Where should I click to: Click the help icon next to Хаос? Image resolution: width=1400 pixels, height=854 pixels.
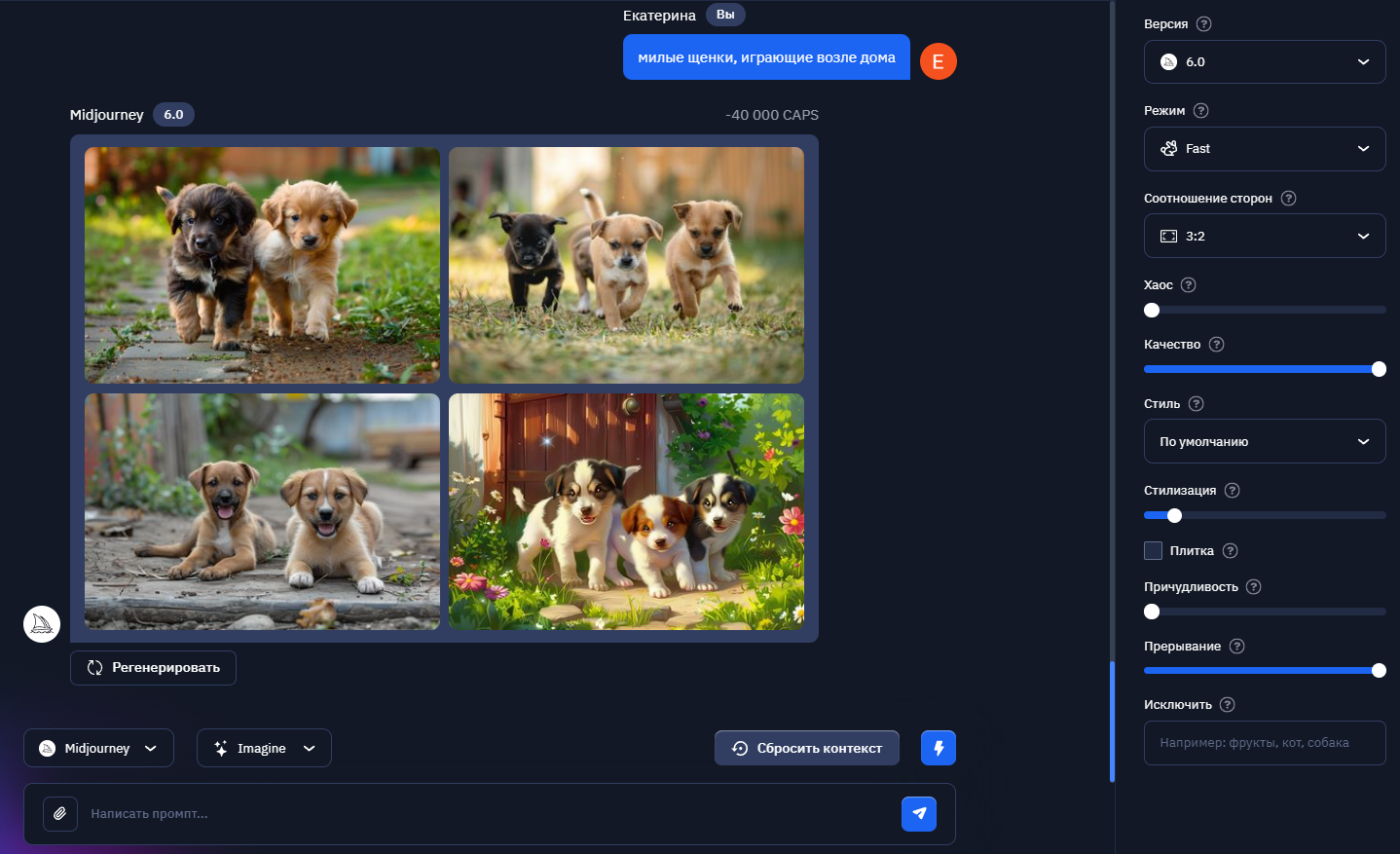pos(1188,285)
